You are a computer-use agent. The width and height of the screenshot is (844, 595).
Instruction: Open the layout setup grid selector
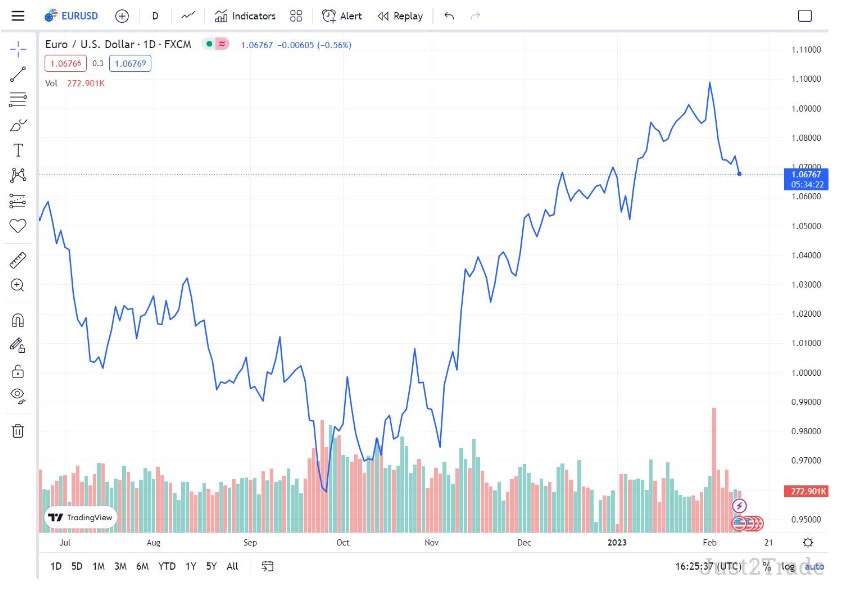[296, 16]
